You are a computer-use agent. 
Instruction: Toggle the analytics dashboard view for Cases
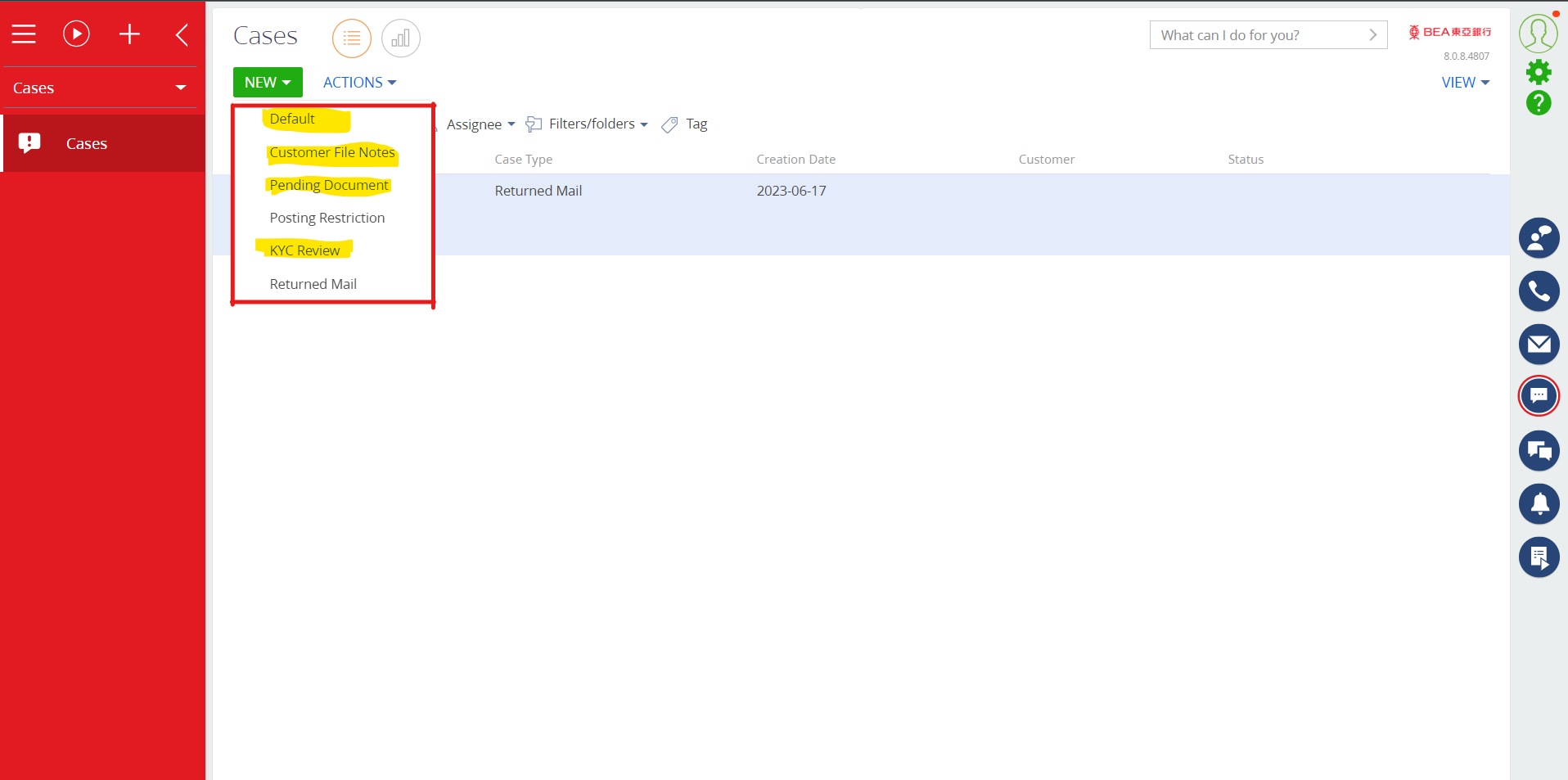tap(400, 38)
